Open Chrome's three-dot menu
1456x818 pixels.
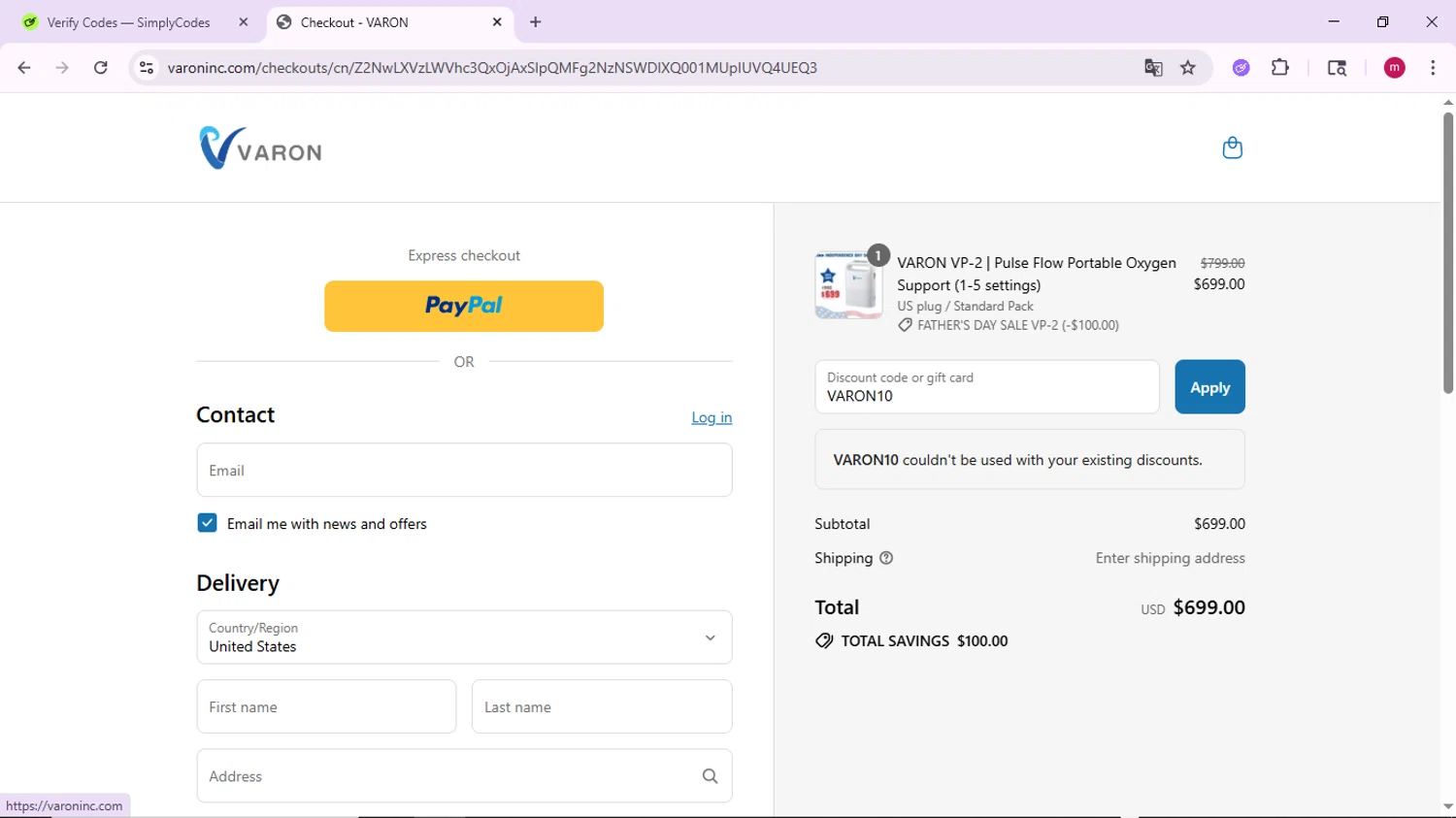point(1433,68)
